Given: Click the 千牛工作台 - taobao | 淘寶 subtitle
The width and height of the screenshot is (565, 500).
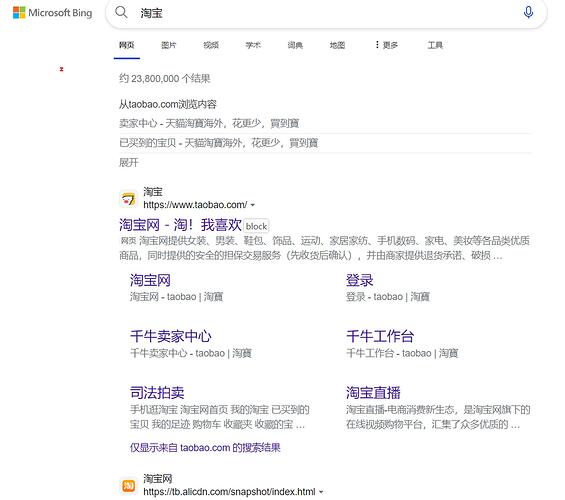Looking at the screenshot, I should coord(402,353).
